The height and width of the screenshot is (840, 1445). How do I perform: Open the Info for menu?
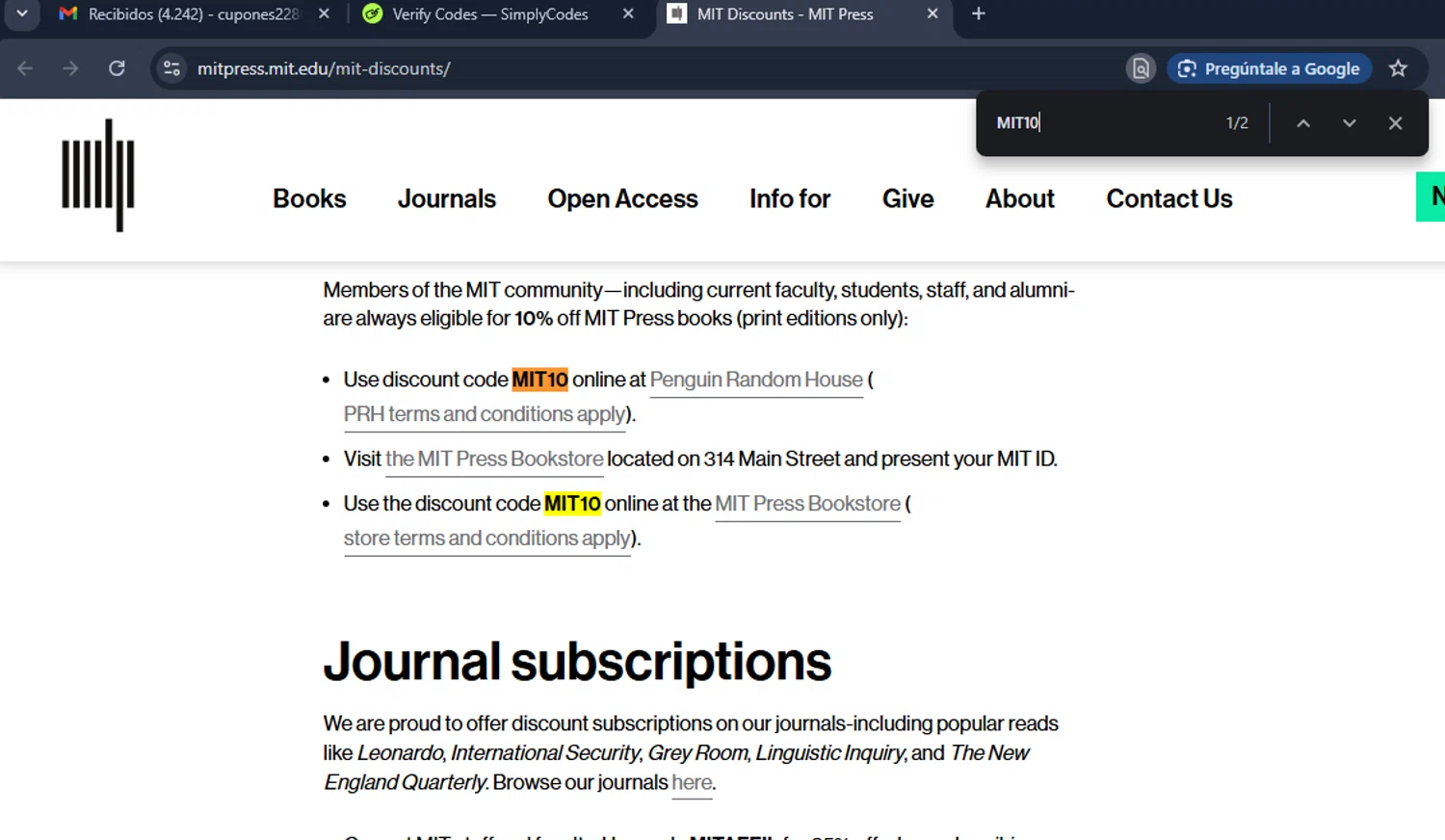790,198
